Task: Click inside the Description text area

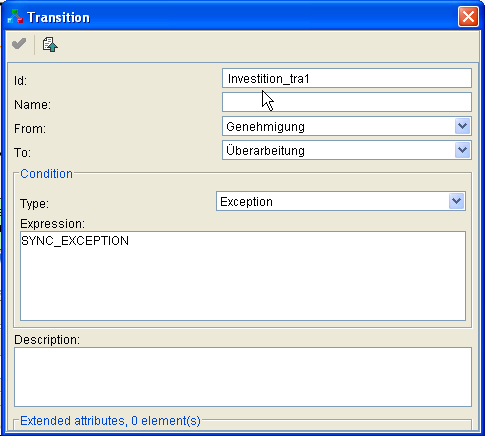Action: point(243,377)
